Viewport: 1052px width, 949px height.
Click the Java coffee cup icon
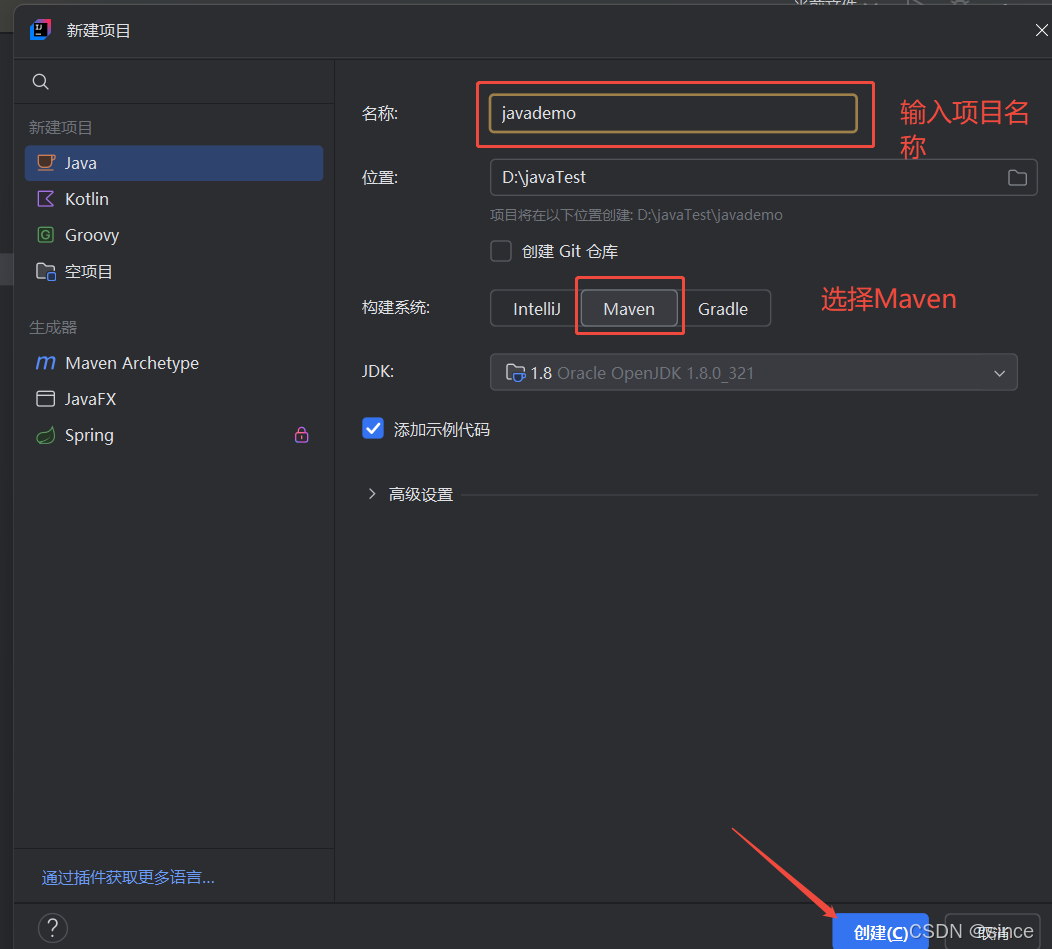click(46, 162)
